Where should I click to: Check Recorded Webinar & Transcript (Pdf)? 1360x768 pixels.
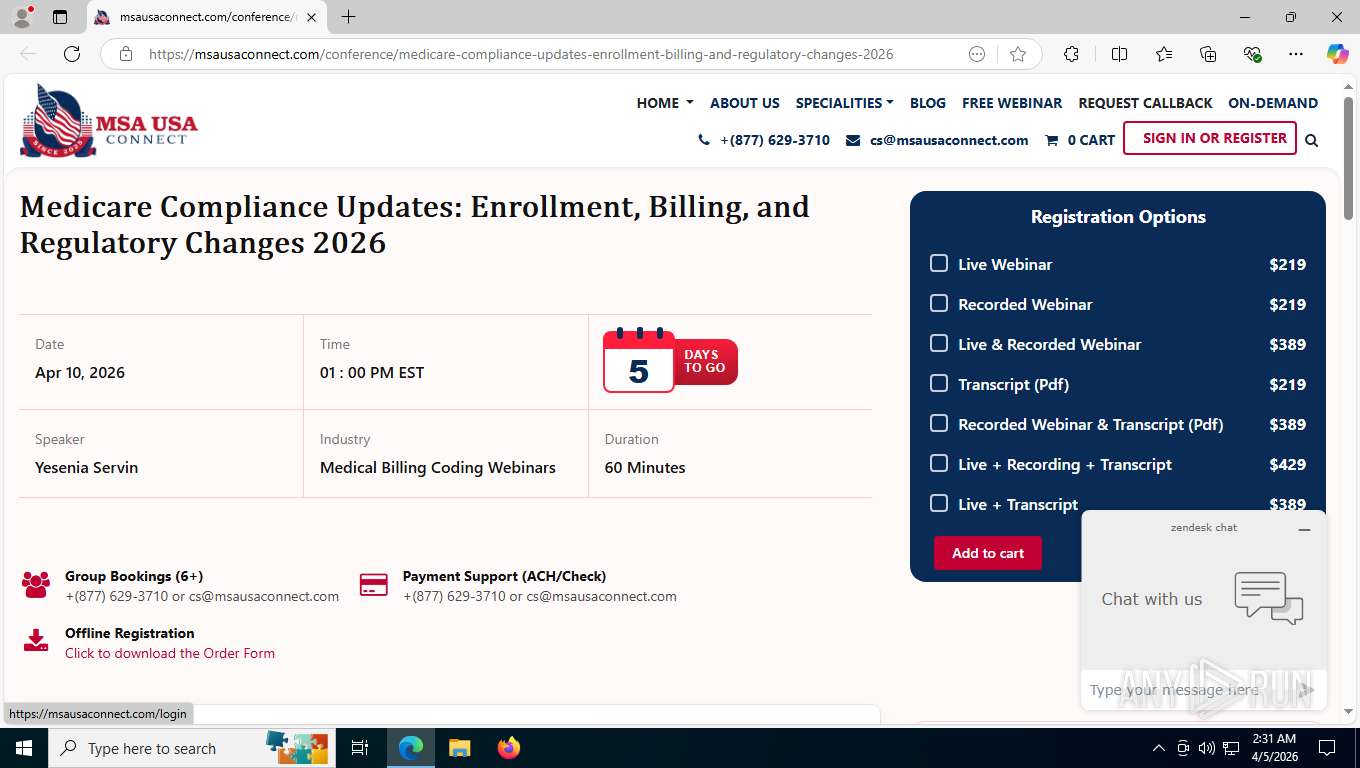point(939,423)
